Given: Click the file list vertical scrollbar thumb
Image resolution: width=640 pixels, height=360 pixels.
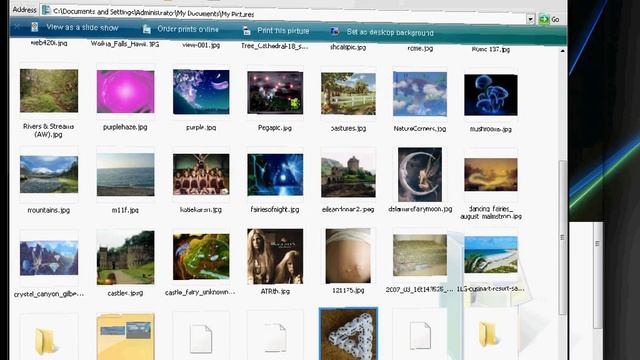Looking at the screenshot, I should tap(562, 238).
